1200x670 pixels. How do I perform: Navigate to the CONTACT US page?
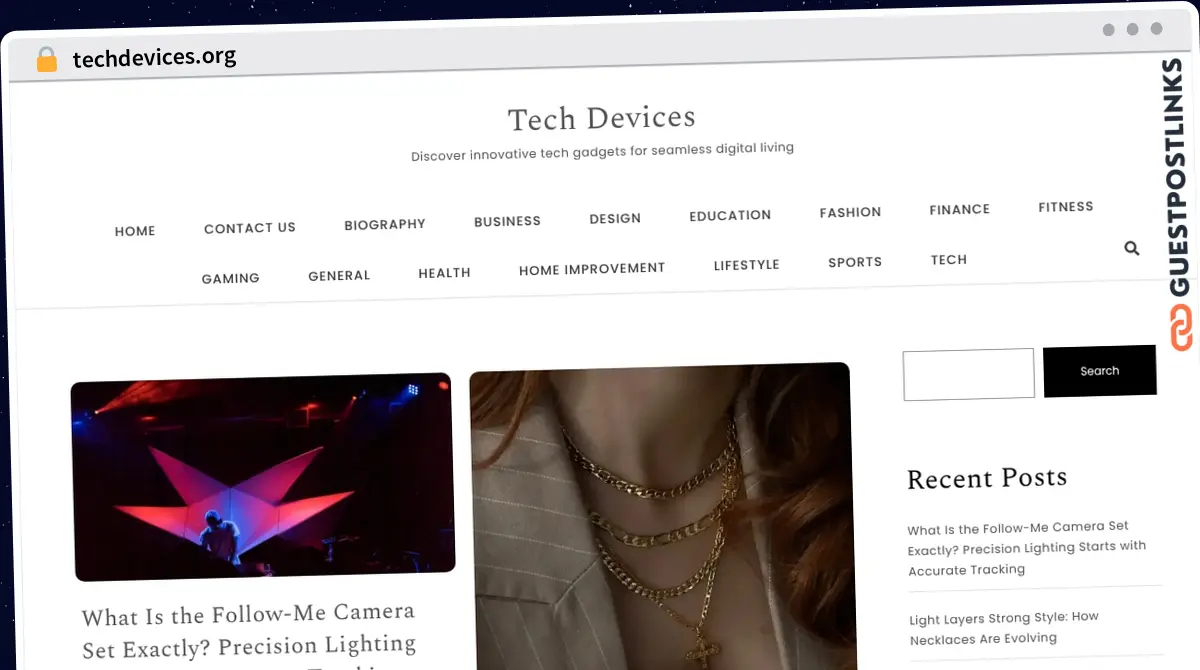click(x=249, y=227)
